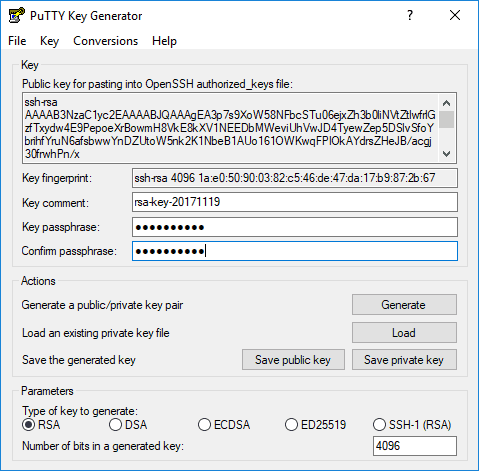Click the public key scrollbar thumb
This screenshot has height=471, width=479.
pos(446,120)
